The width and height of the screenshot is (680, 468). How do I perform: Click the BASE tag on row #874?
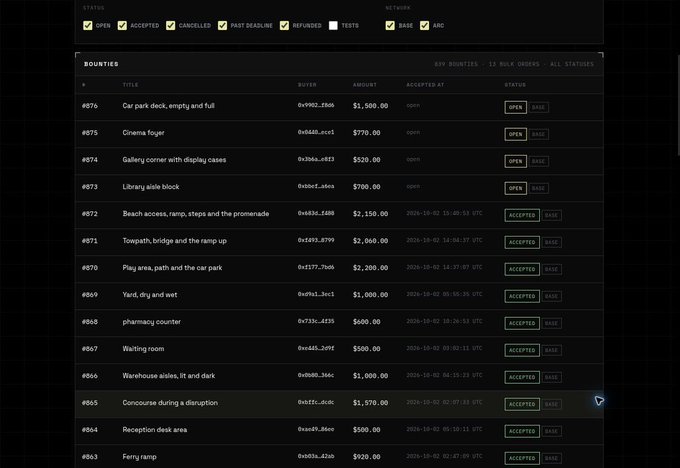[539, 161]
